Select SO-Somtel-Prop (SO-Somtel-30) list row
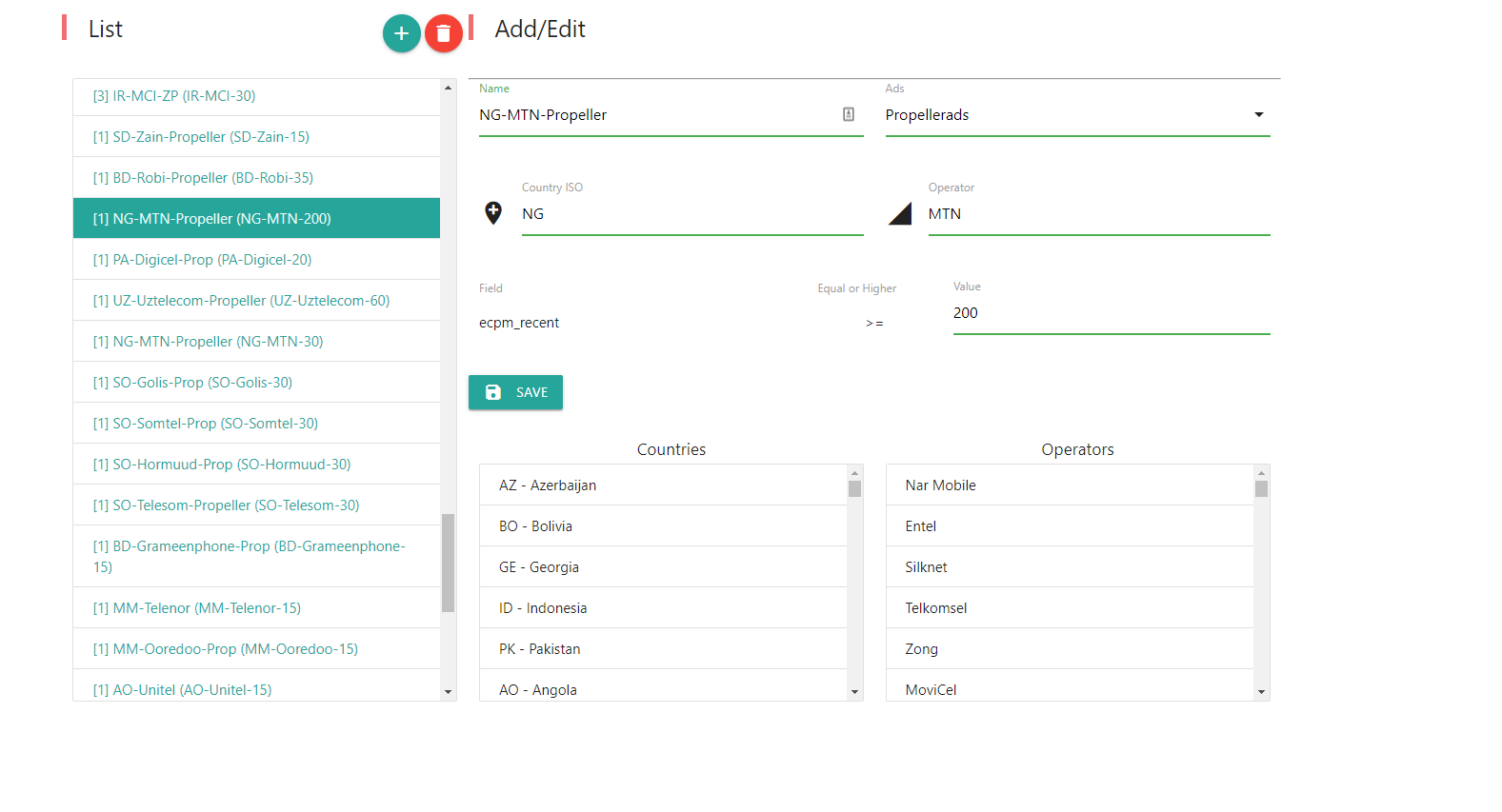 256,424
